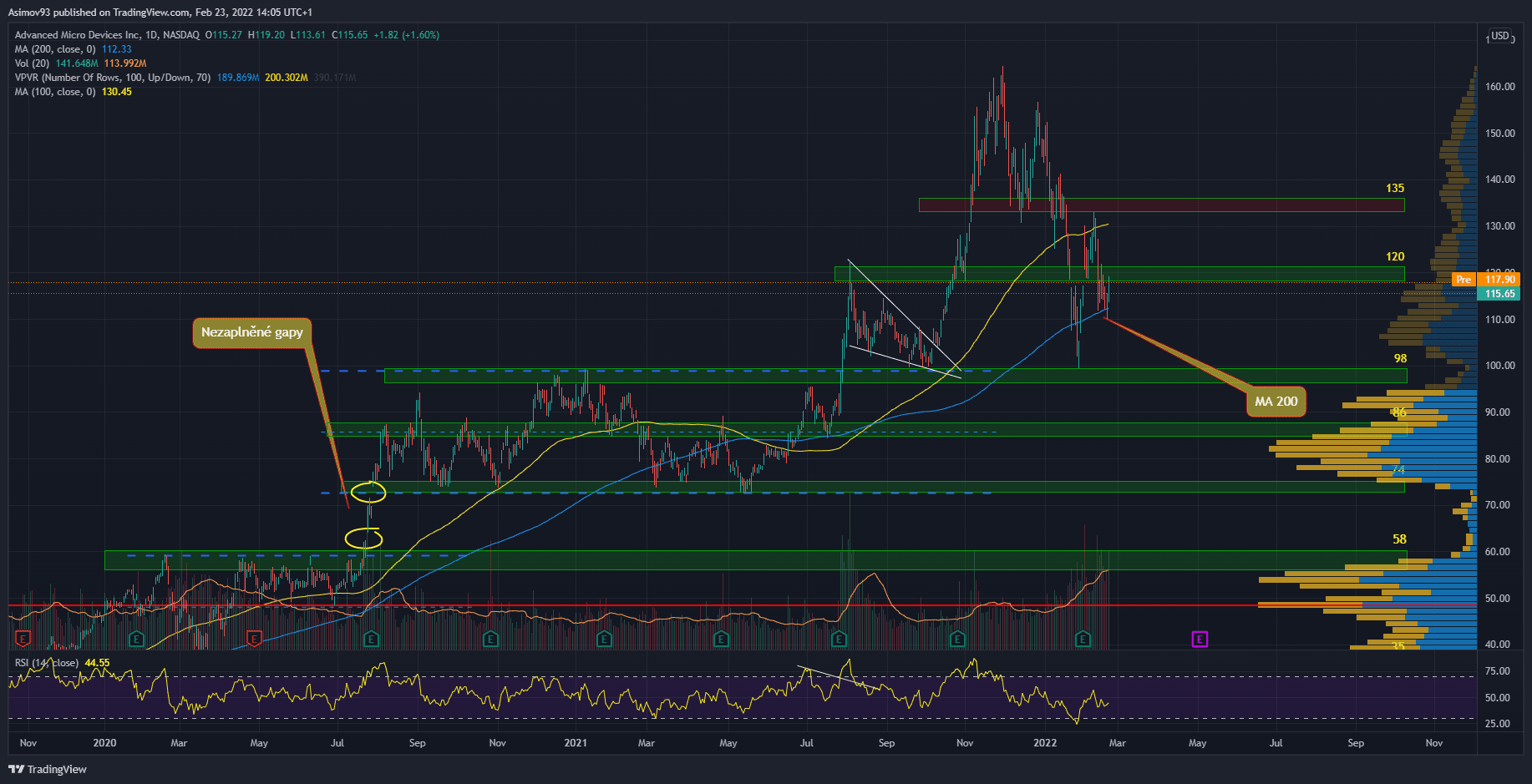The height and width of the screenshot is (784, 1532).
Task: Open the USD currency selector on price axis
Action: point(1500,36)
